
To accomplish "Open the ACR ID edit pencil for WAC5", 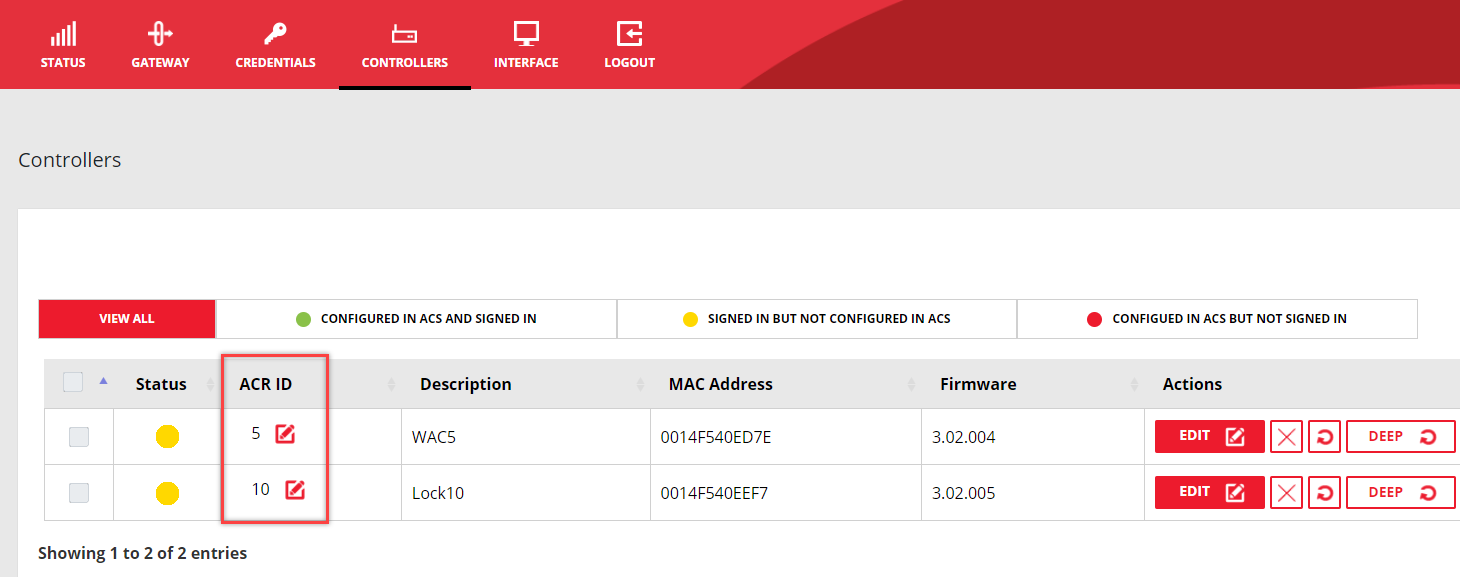I will (287, 434).
